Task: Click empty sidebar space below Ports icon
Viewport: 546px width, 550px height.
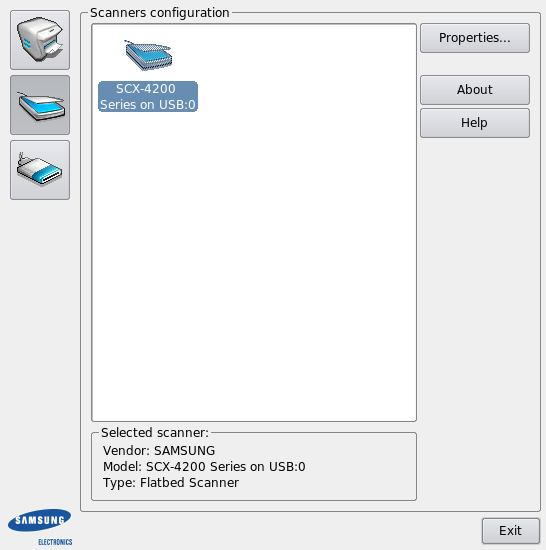Action: pos(40,351)
